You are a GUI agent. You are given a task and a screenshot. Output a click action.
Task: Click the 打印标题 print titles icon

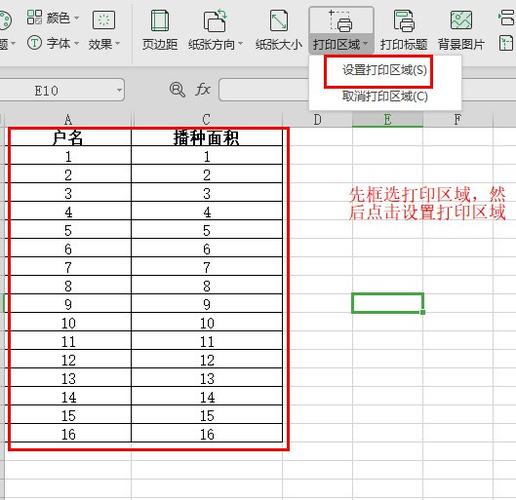404,21
